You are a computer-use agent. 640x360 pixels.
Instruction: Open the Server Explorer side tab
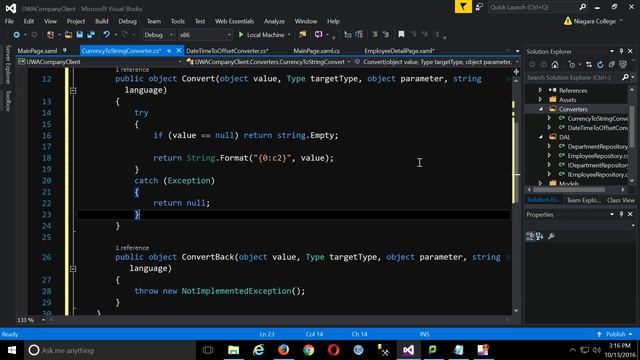[8, 64]
